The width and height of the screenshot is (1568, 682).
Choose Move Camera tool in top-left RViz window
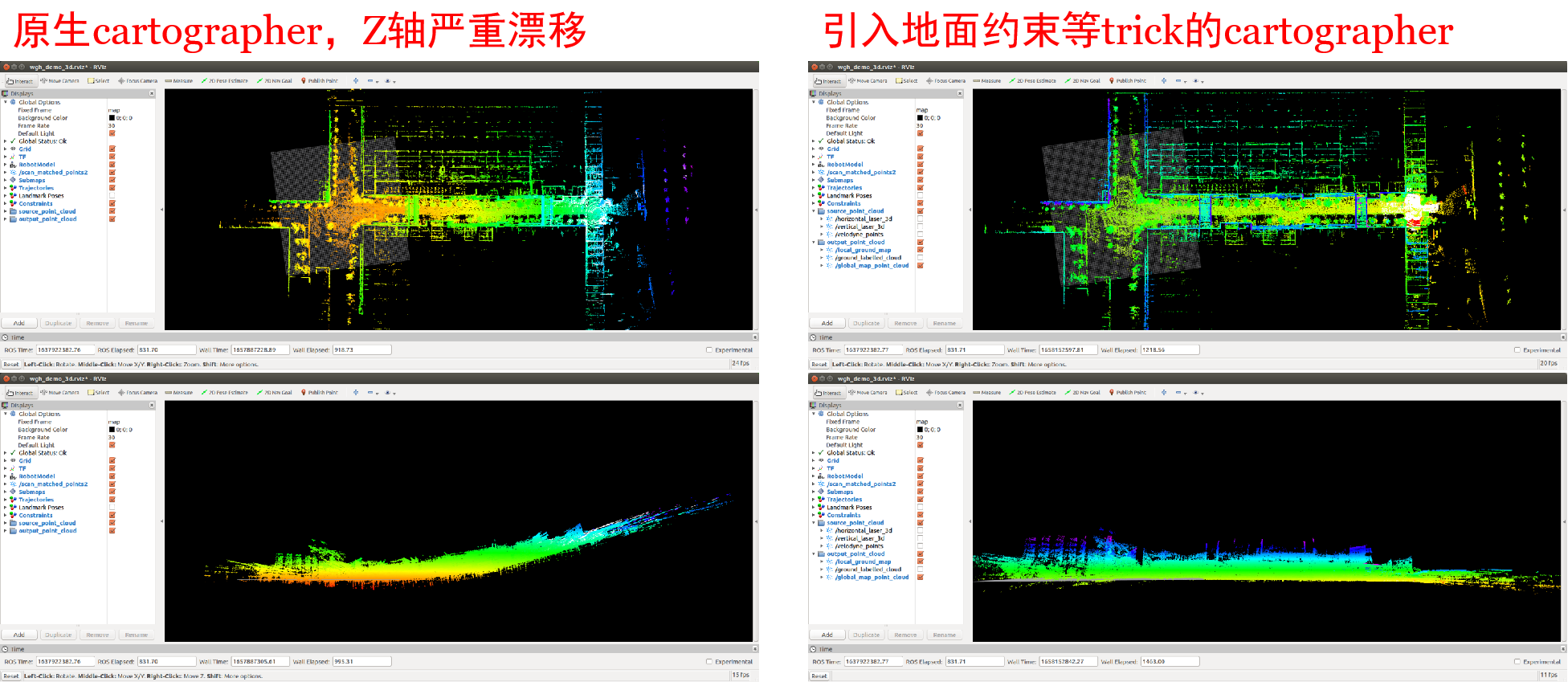[59, 81]
